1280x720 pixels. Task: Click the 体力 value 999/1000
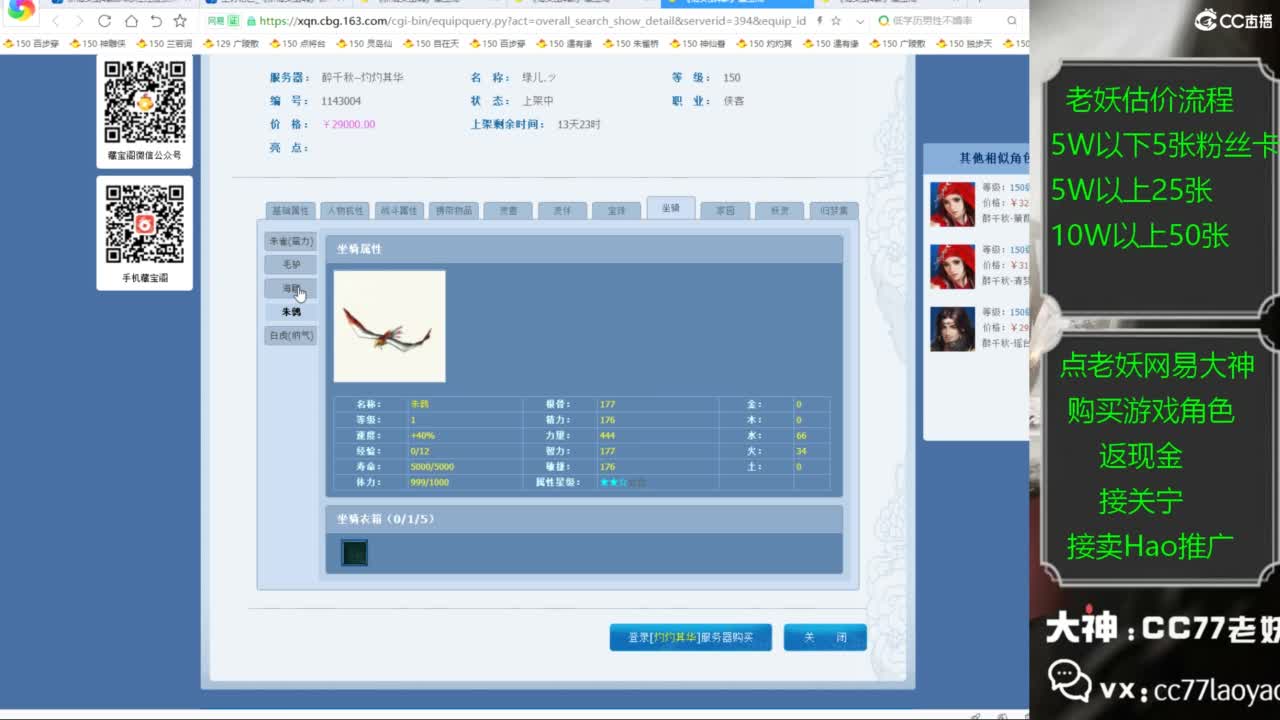(429, 483)
